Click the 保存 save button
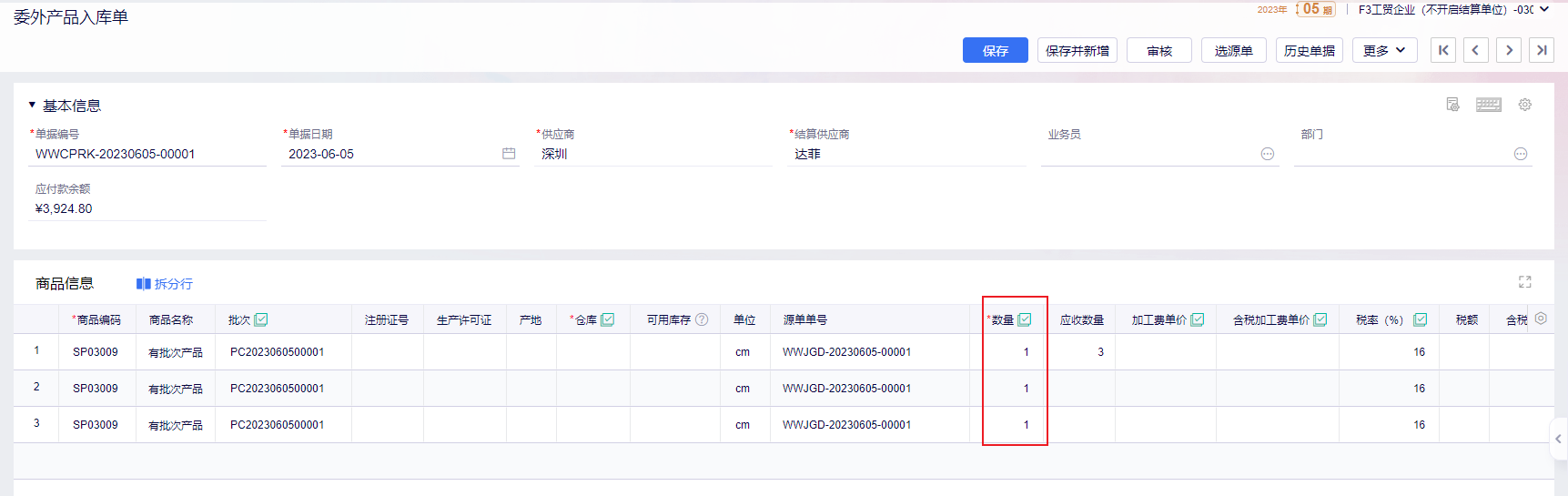Screen dimensions: 1568x496 995,50
